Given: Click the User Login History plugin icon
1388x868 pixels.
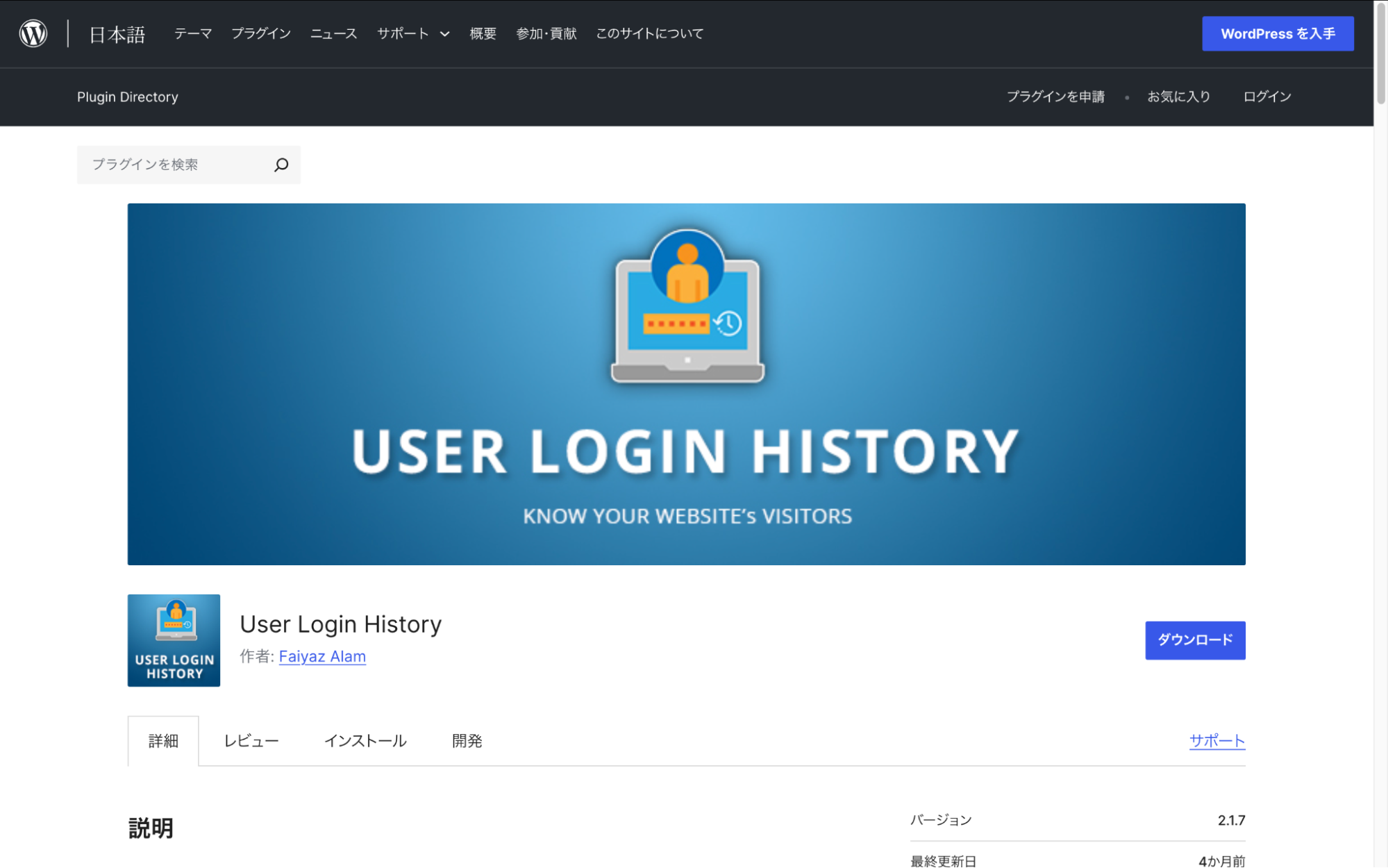Looking at the screenshot, I should click(x=173, y=640).
